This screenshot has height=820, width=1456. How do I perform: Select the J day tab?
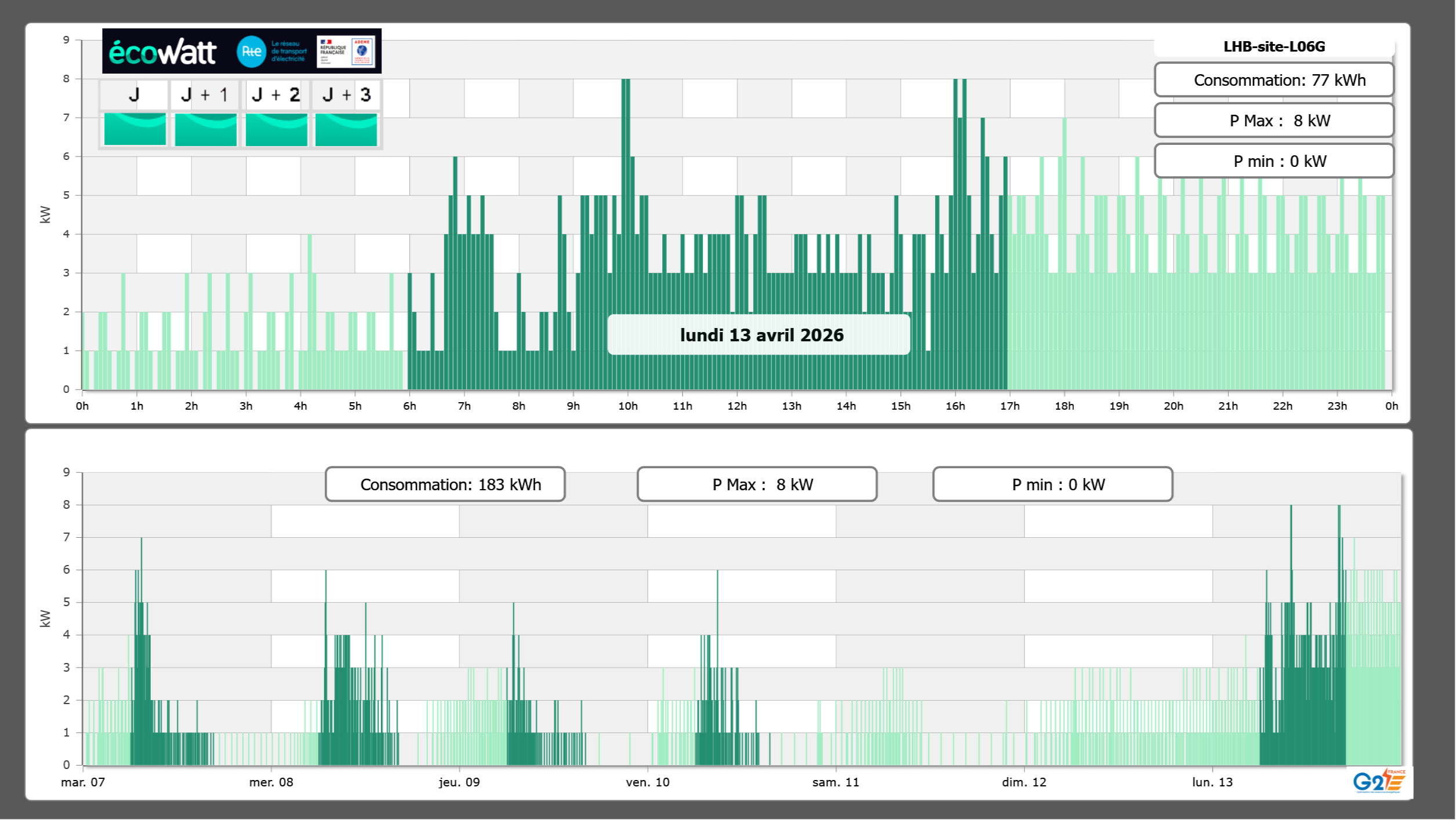(135, 94)
